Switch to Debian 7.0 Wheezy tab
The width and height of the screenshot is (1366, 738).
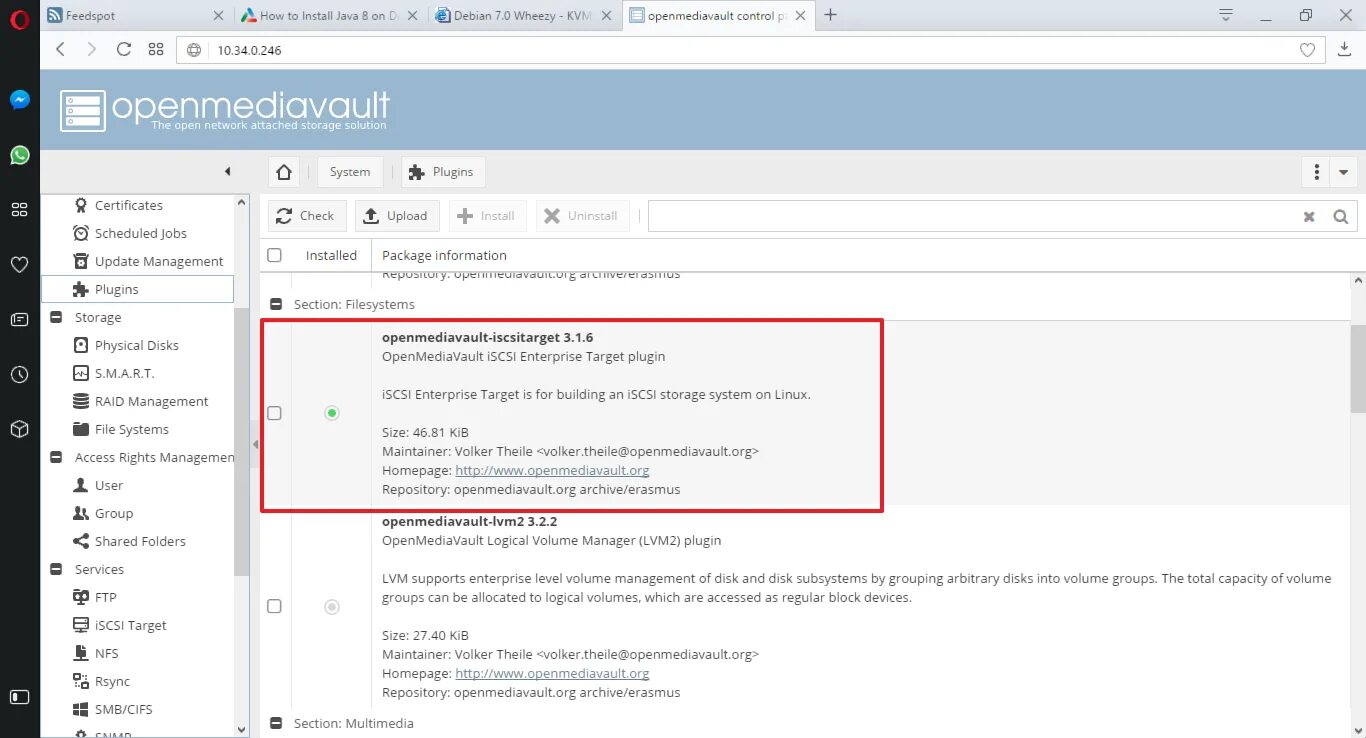[525, 15]
